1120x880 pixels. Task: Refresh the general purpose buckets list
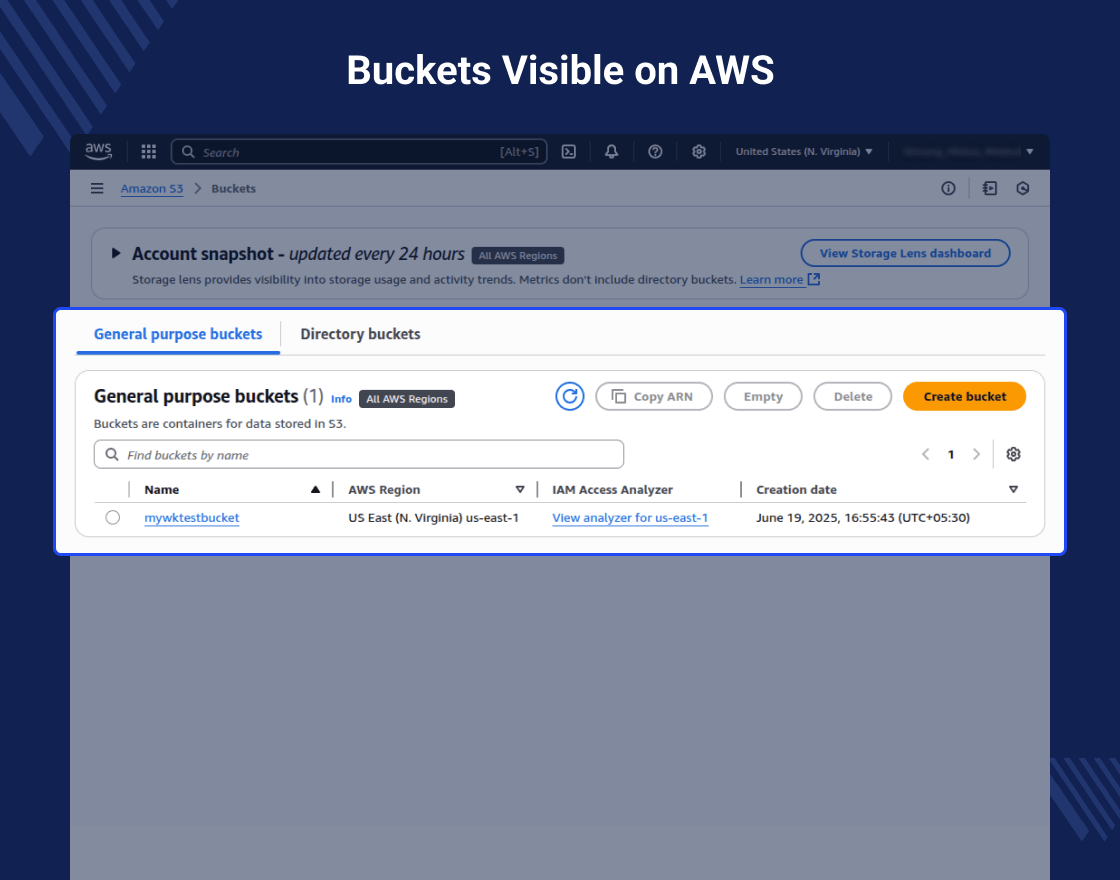(570, 396)
